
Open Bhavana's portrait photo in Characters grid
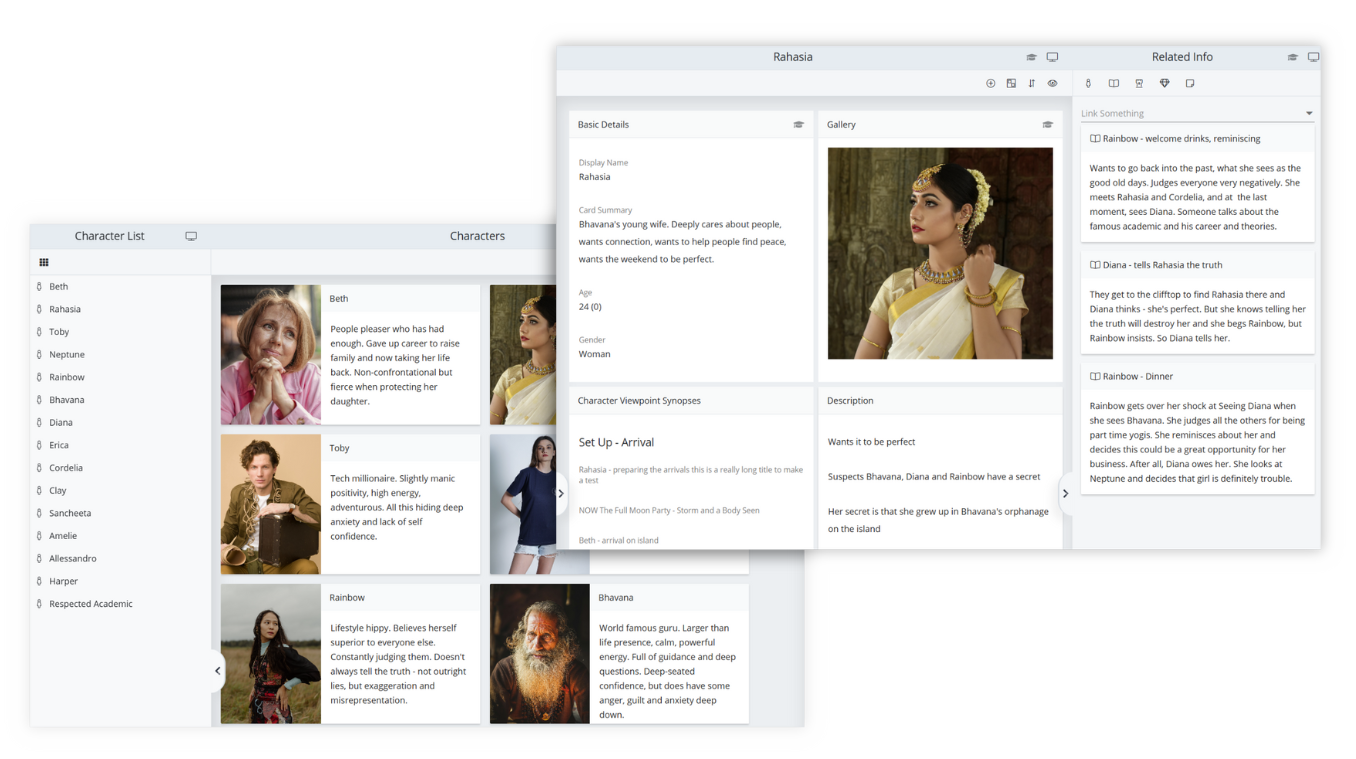coord(540,654)
